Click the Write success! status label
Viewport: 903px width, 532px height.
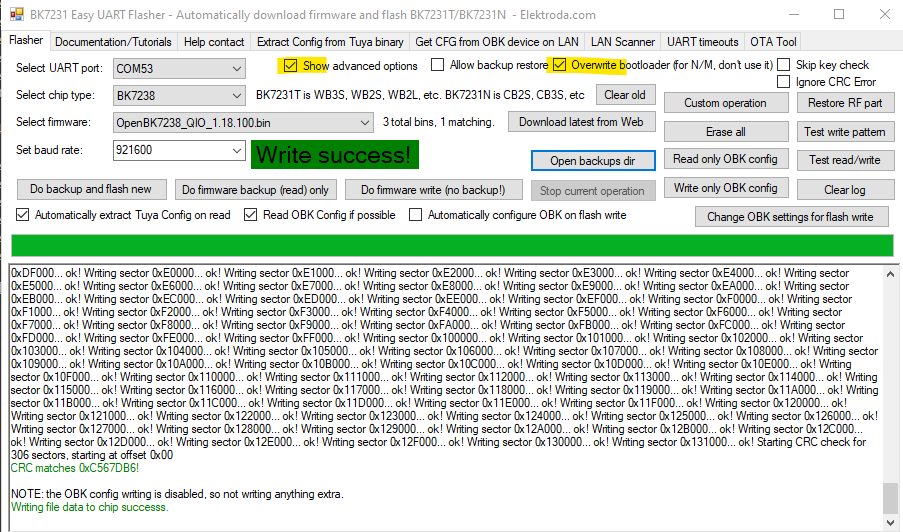[x=335, y=155]
